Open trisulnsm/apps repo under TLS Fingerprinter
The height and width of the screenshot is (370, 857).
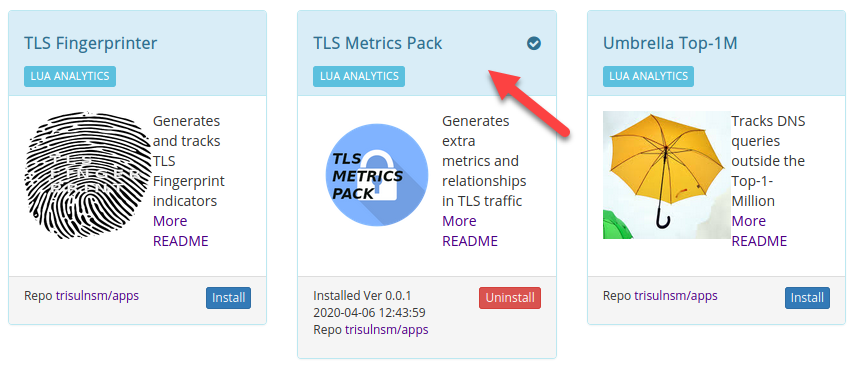tap(97, 296)
